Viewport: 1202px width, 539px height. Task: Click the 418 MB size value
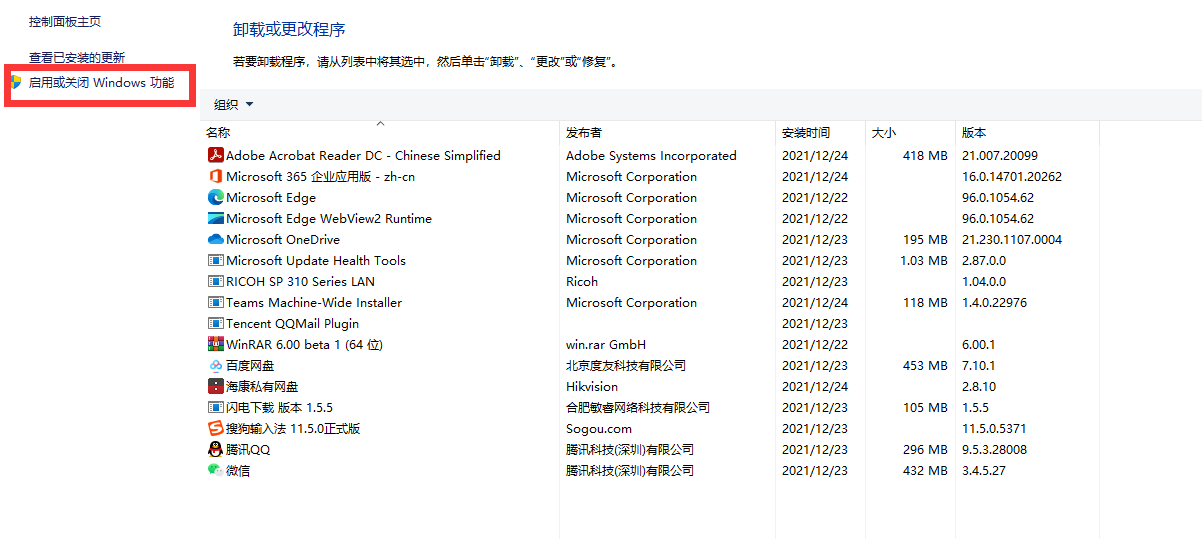925,155
